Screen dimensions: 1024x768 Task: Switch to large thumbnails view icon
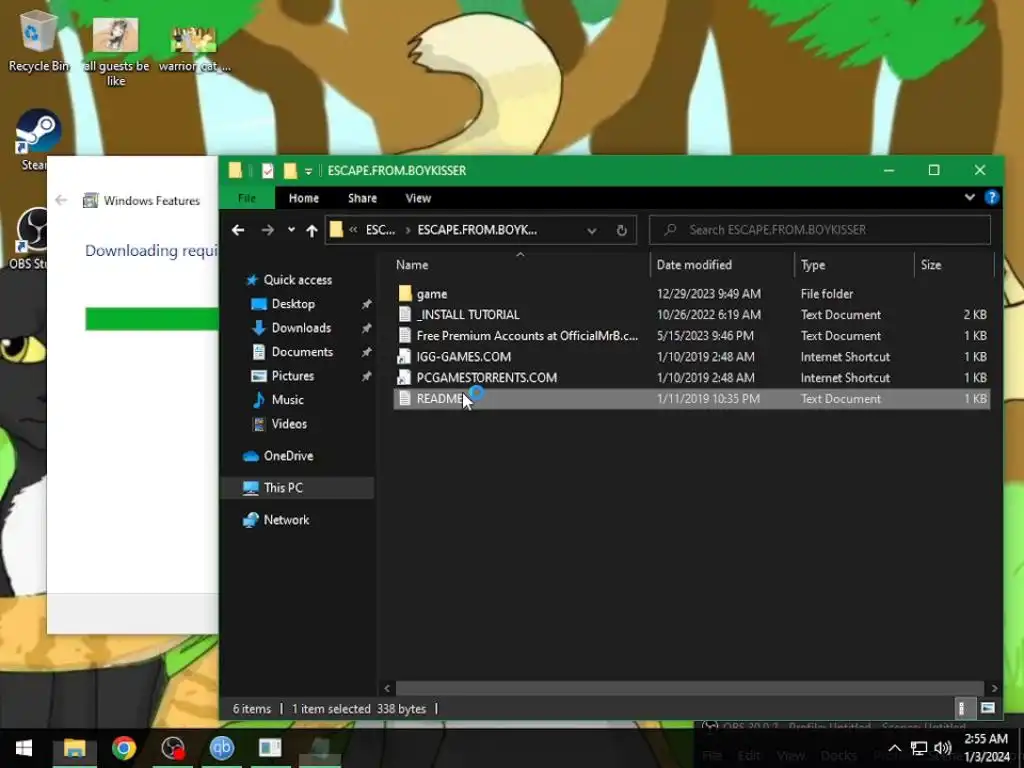coord(987,708)
